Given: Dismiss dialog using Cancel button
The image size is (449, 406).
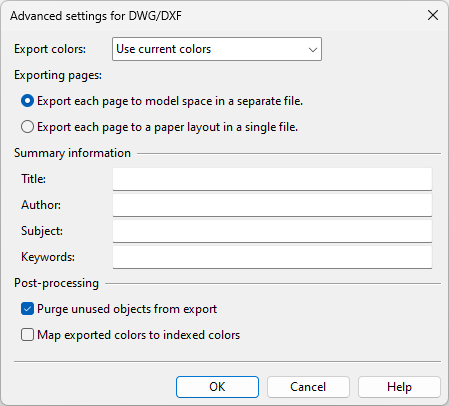Looking at the screenshot, I should [308, 387].
